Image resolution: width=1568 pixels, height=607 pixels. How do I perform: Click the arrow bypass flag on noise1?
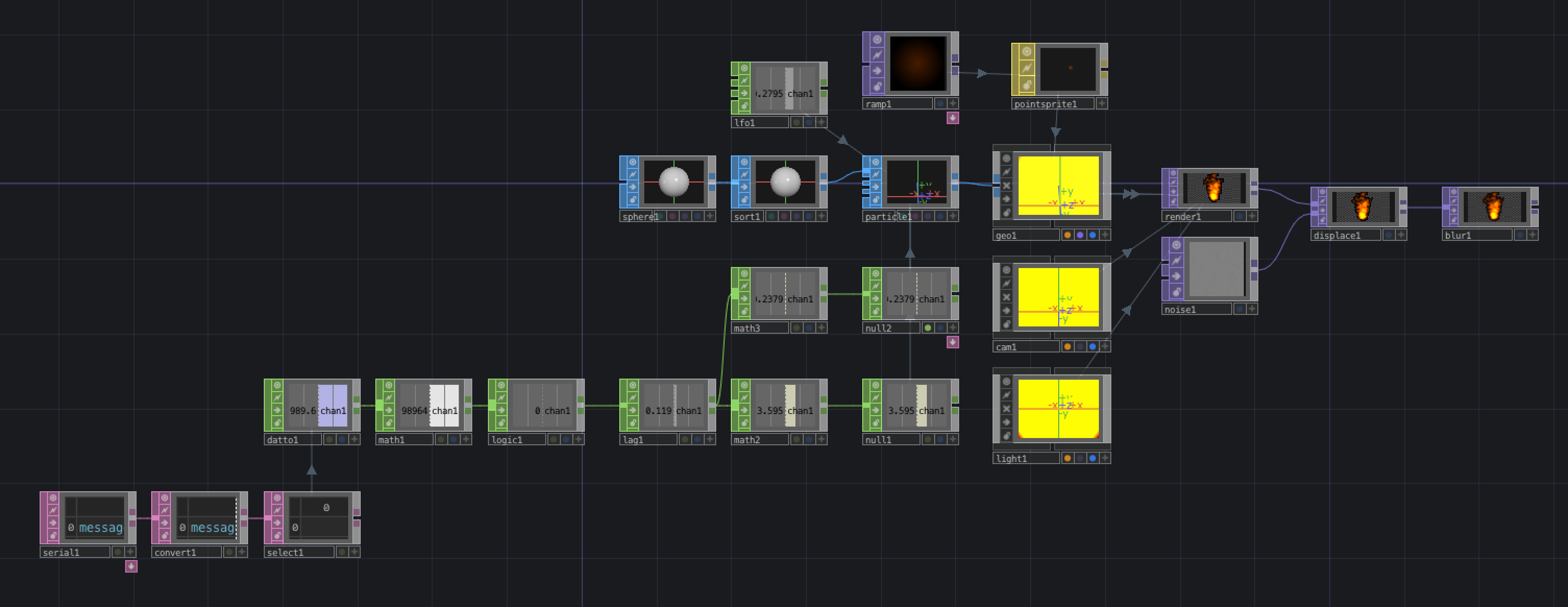1176,276
